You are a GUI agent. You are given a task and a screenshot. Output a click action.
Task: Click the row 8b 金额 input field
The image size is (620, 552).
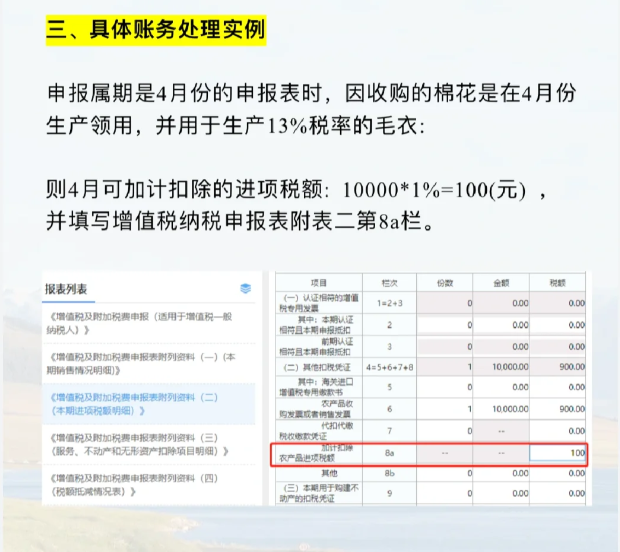click(x=501, y=473)
